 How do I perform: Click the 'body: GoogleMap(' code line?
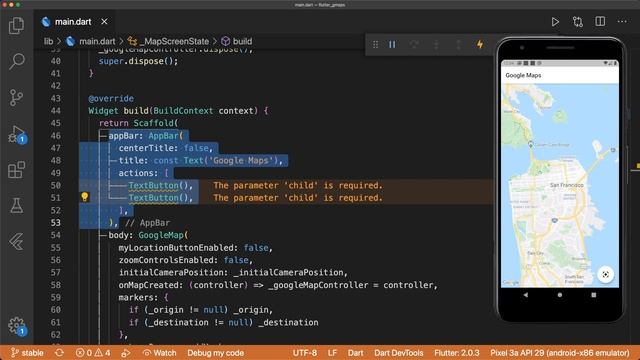(148, 235)
